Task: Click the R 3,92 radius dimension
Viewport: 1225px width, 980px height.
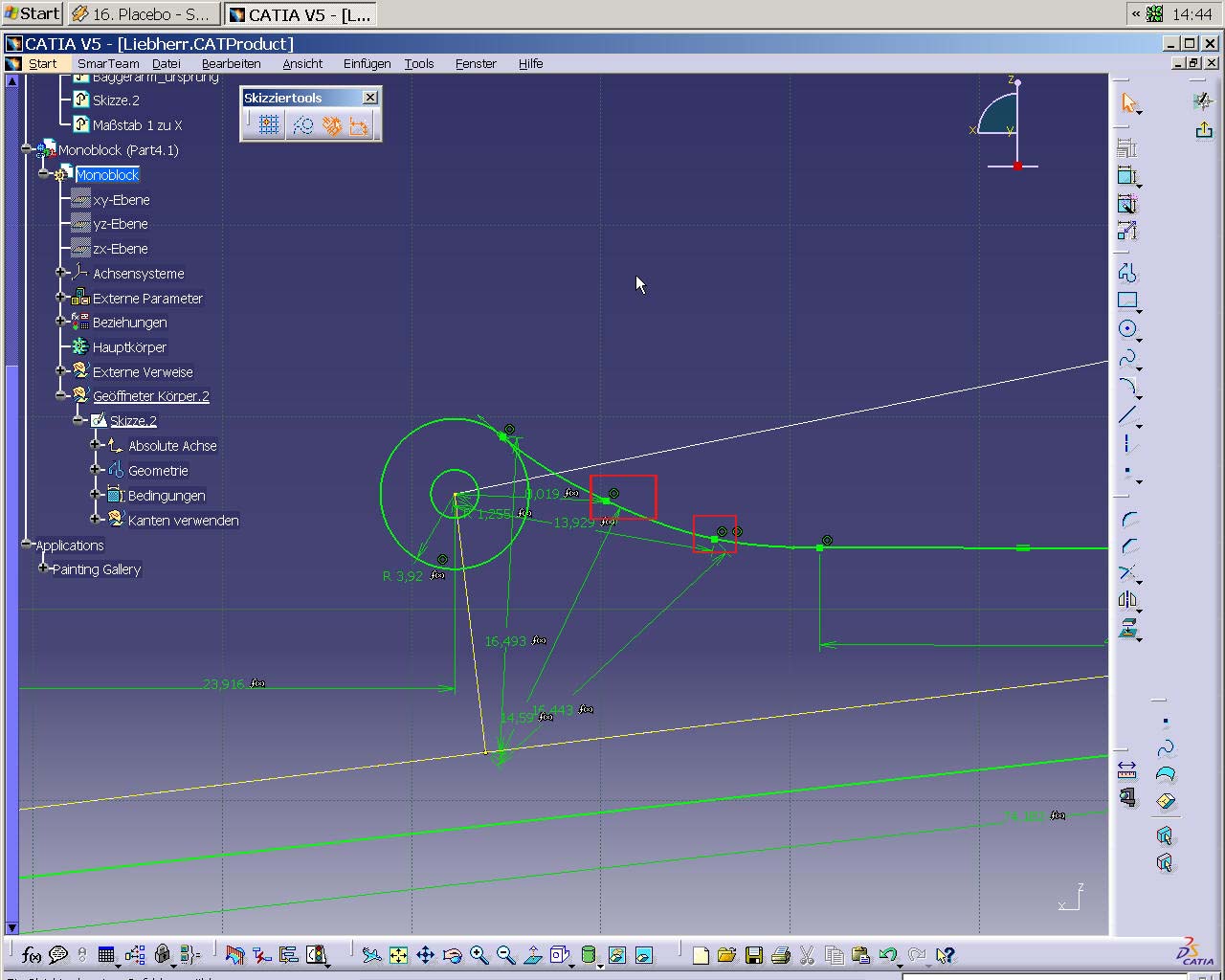Action: (x=403, y=576)
